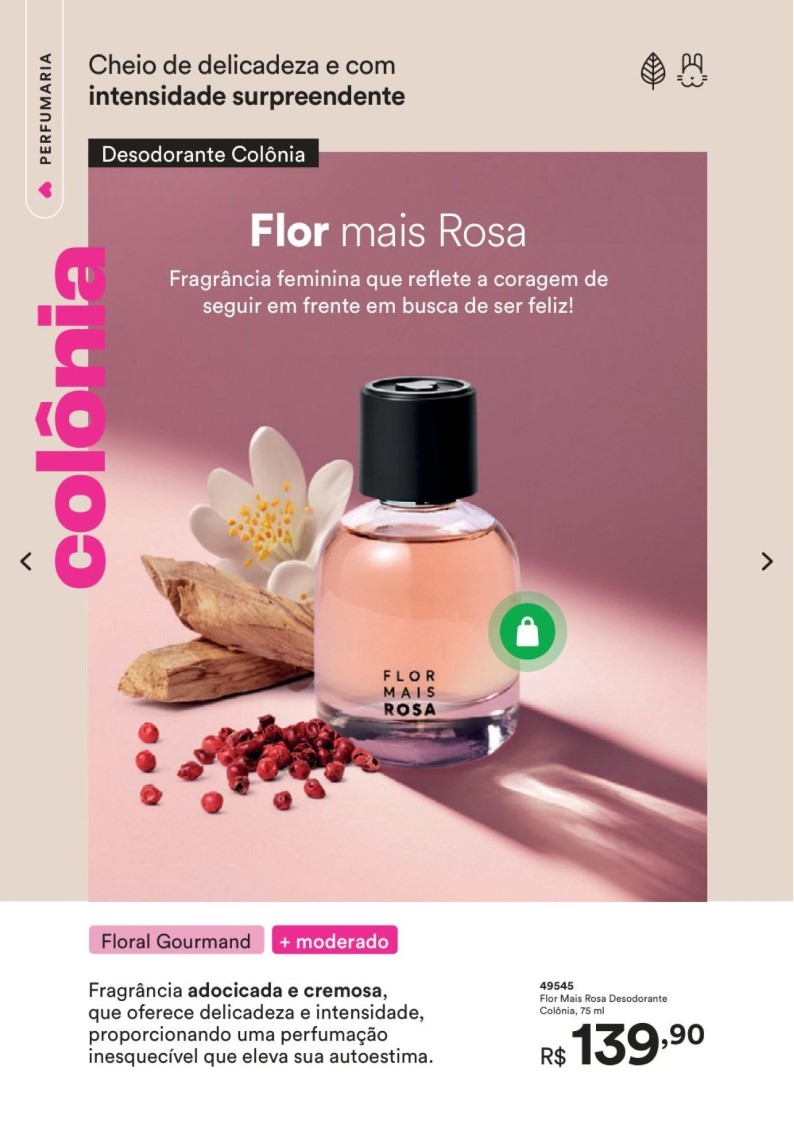Click the Flor mais Rosa title

(388, 231)
